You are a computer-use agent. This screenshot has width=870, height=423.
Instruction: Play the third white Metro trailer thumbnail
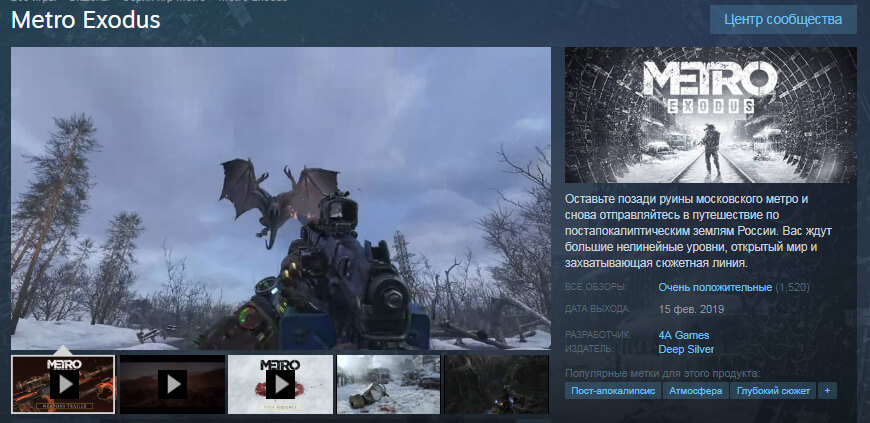point(280,384)
